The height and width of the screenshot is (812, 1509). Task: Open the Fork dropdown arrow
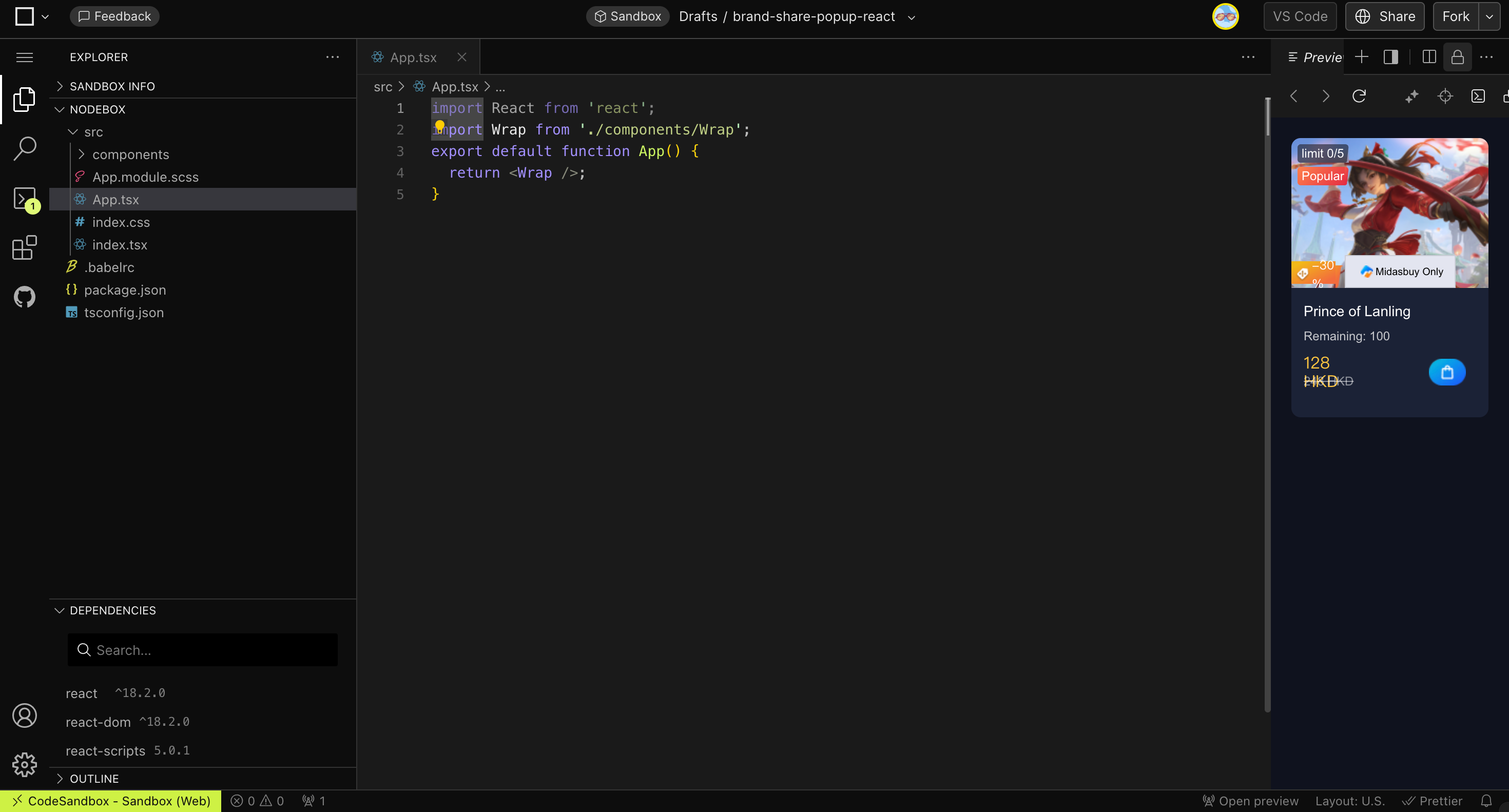1488,16
